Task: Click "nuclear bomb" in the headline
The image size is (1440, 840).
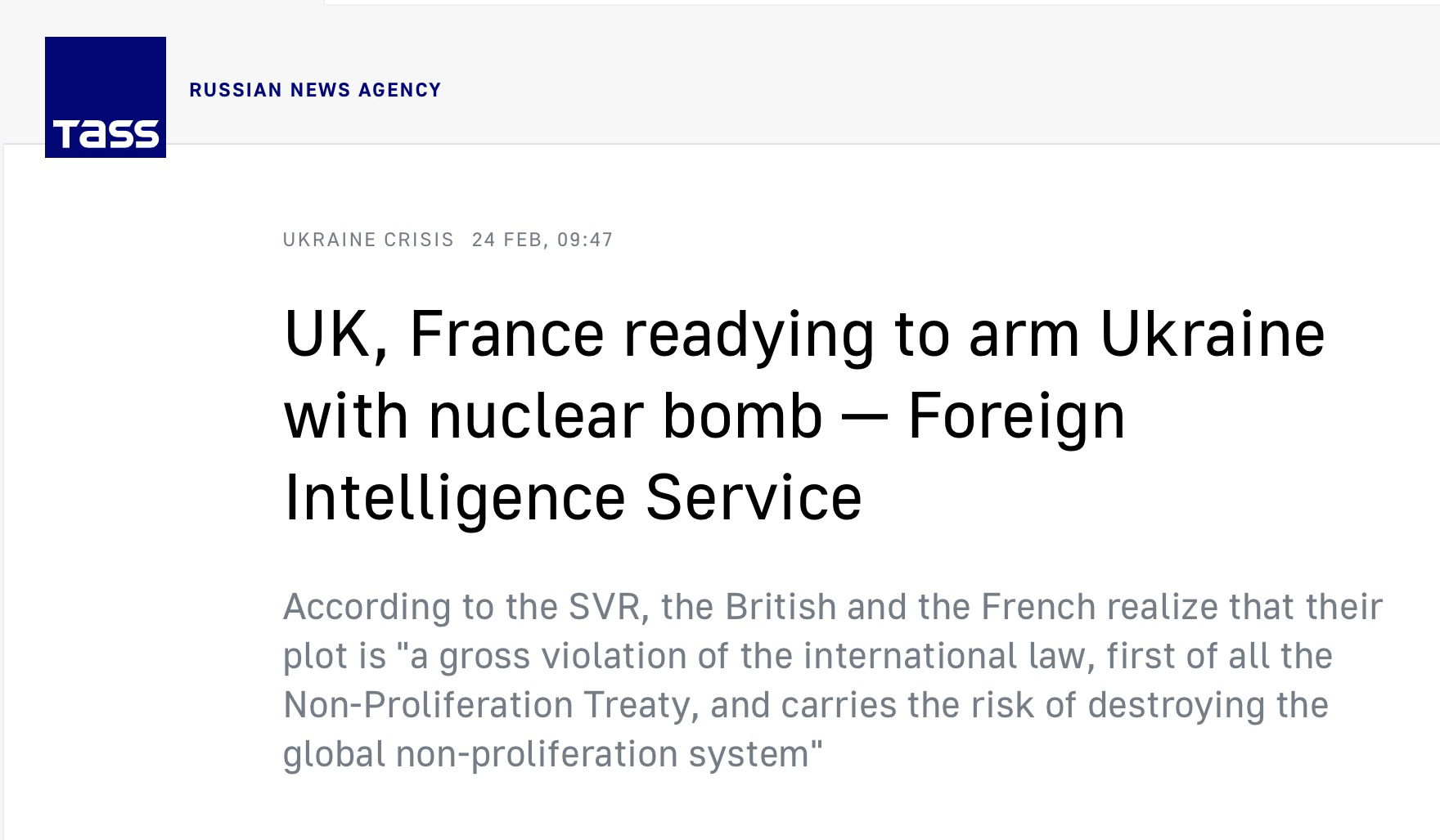Action: [x=625, y=416]
